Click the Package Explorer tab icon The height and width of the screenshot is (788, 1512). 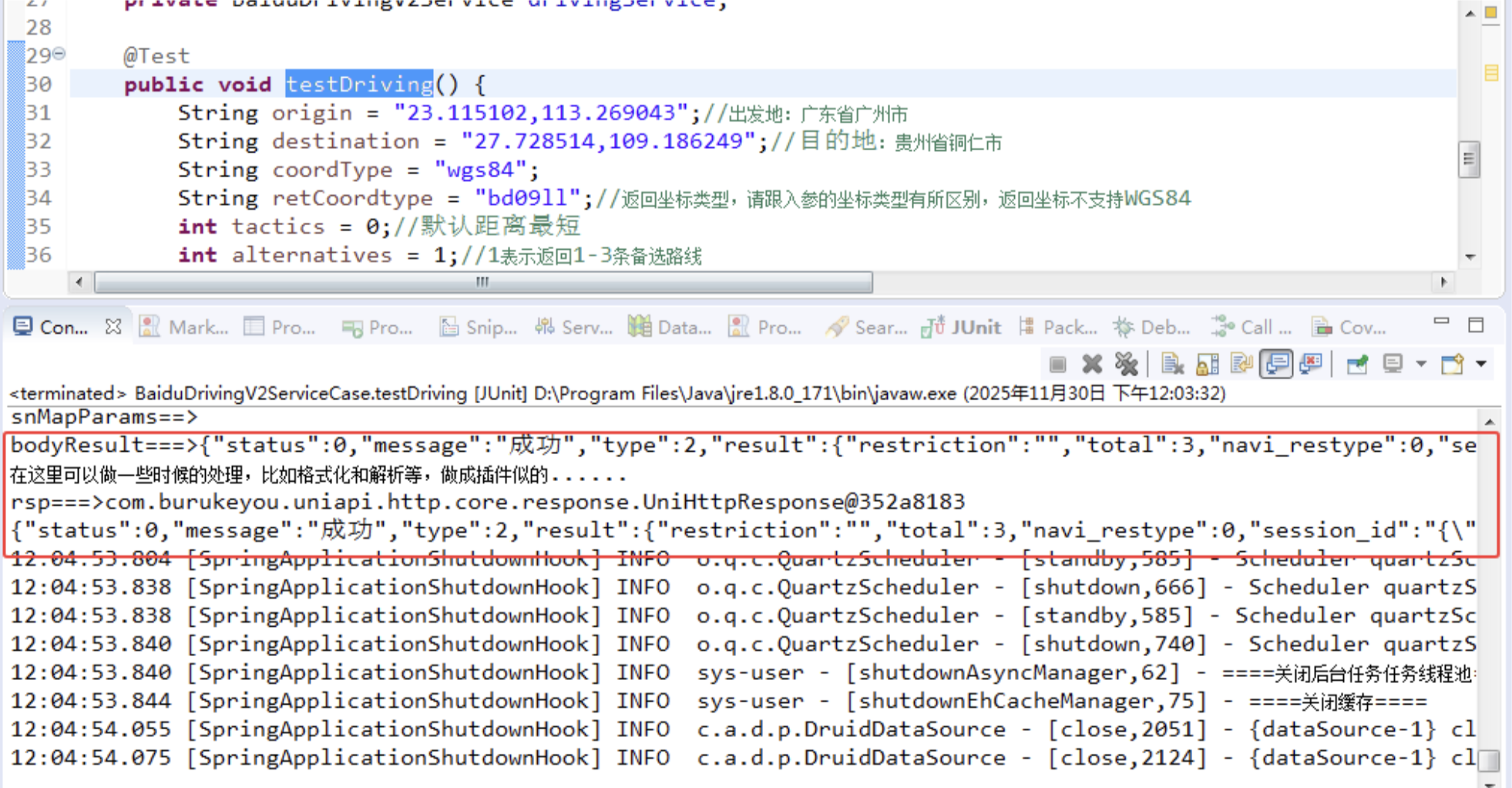coord(1026,327)
